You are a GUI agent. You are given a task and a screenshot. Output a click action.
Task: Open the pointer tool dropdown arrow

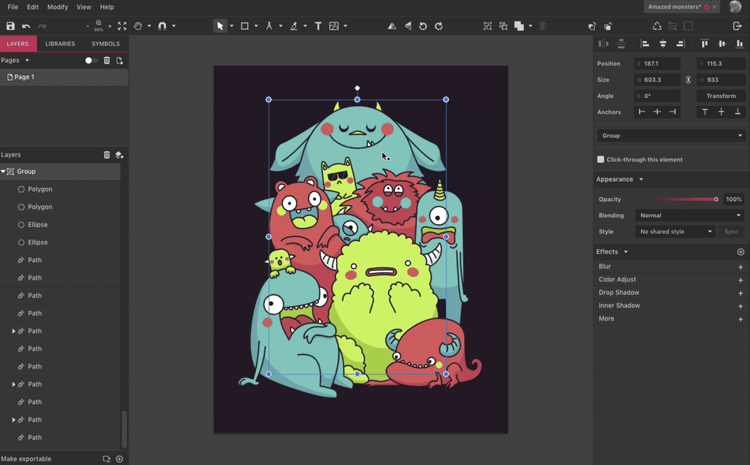tap(232, 26)
